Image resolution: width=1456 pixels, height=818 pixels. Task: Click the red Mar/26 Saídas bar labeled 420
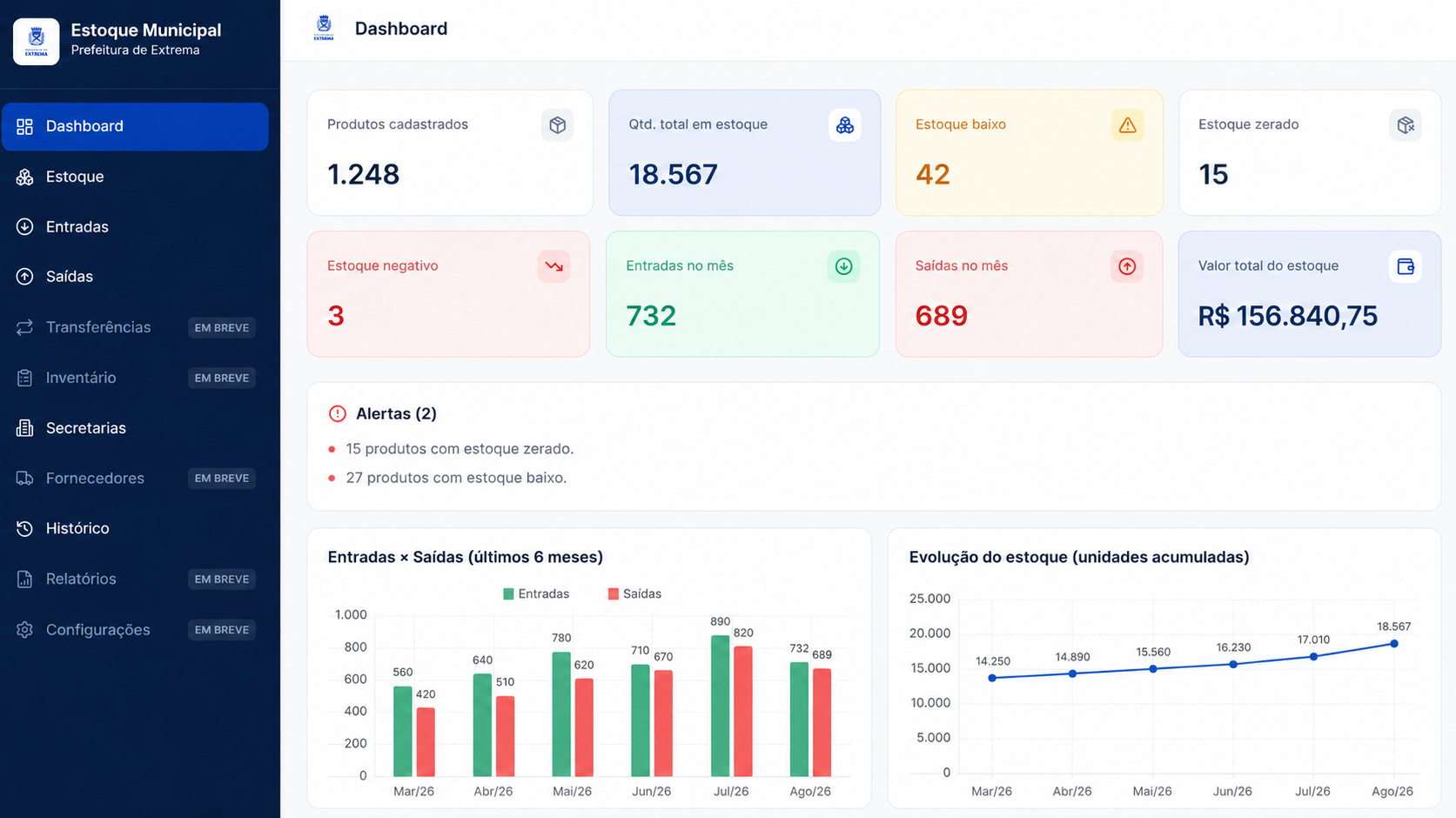pyautogui.click(x=426, y=741)
